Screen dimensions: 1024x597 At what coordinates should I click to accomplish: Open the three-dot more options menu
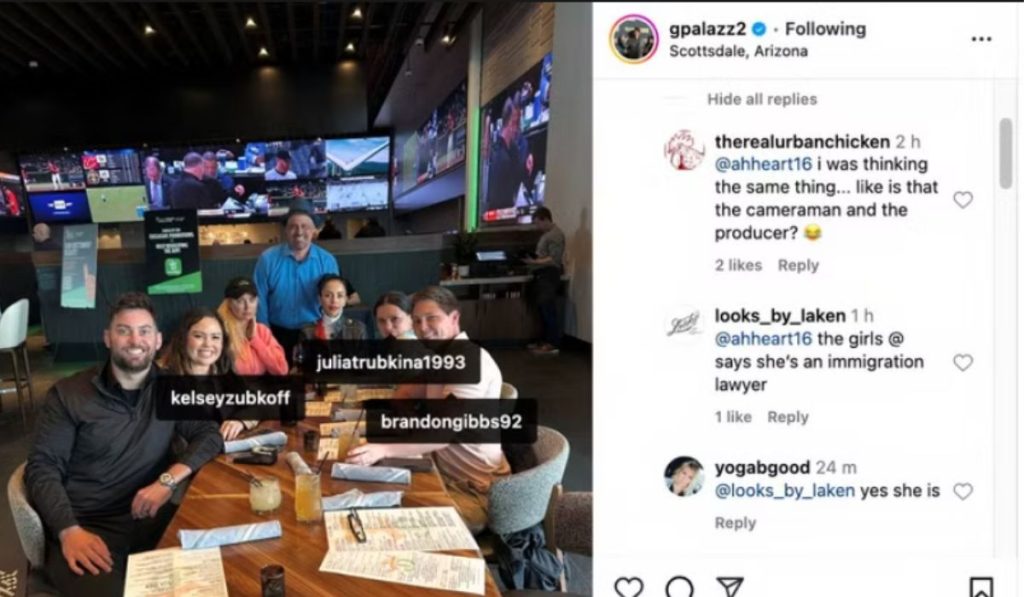[981, 39]
